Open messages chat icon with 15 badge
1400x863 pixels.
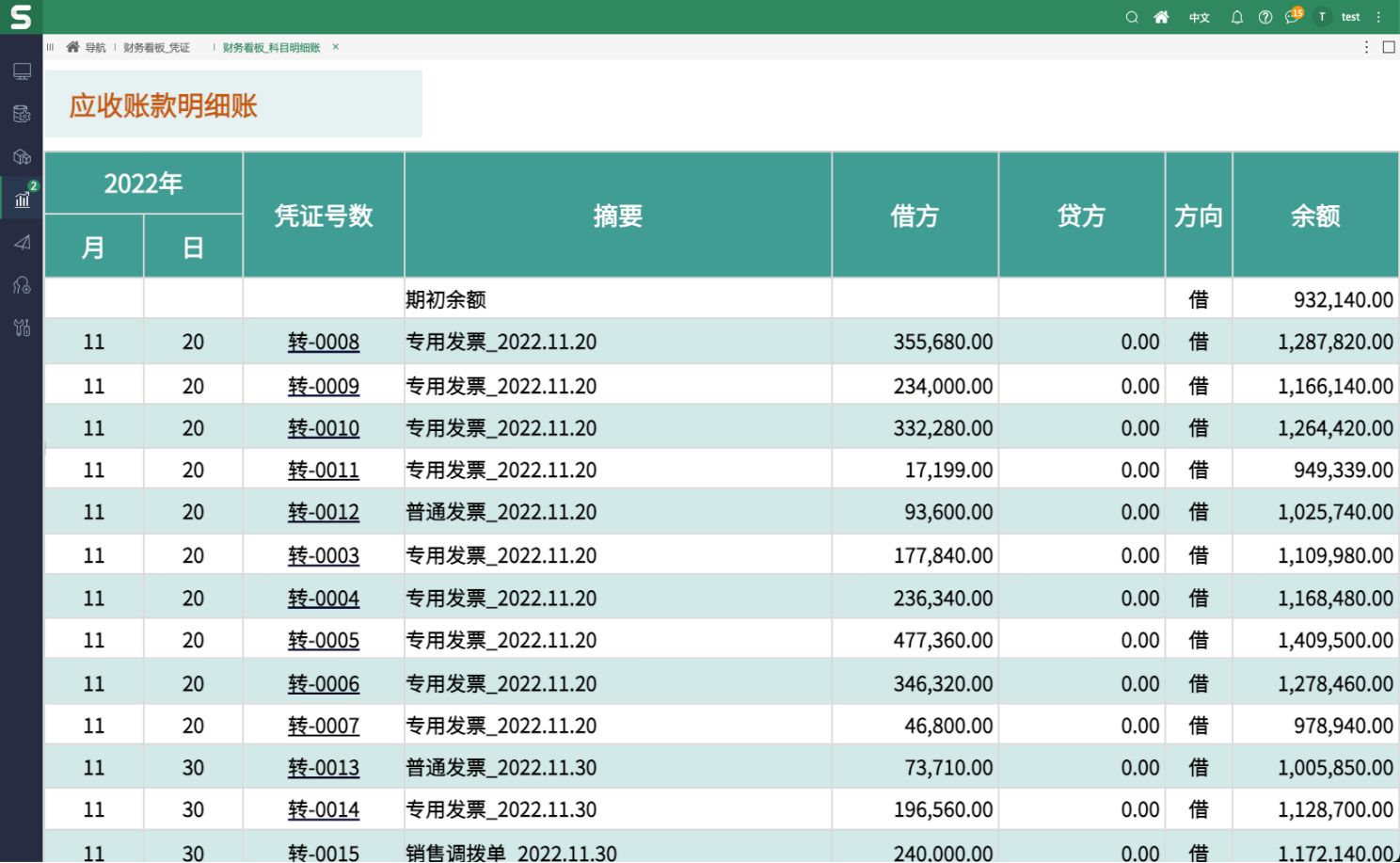1294,16
